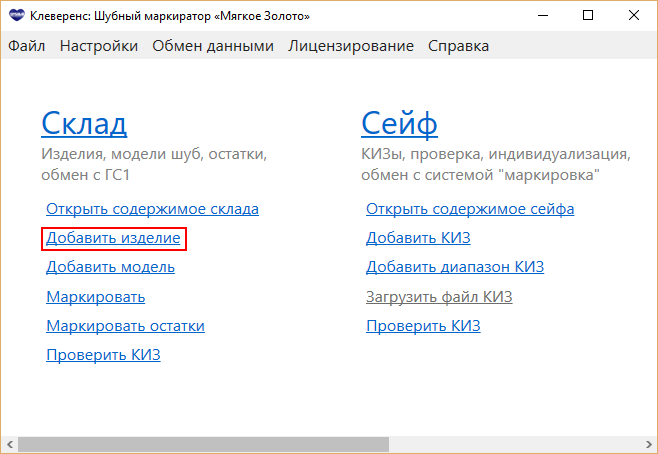Click Проверить КИЗ under Склад

(103, 355)
